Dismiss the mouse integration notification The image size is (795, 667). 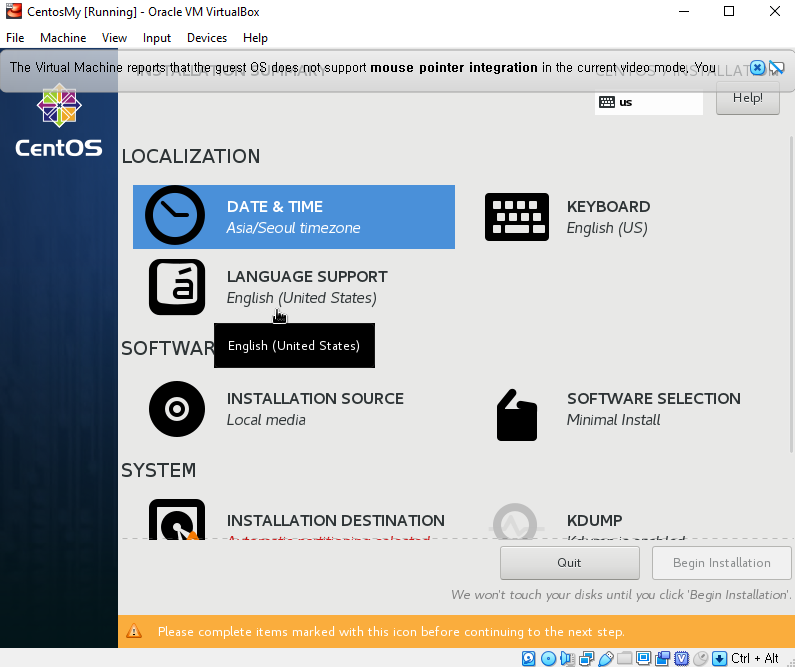coord(757,67)
